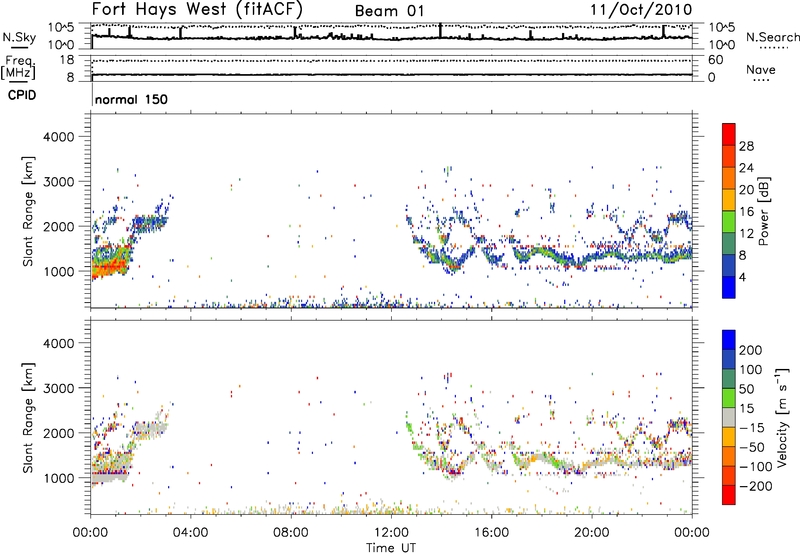Viewport: 800px width, 554px height.
Task: Click the "12:00" time axis label
Action: [x=391, y=533]
